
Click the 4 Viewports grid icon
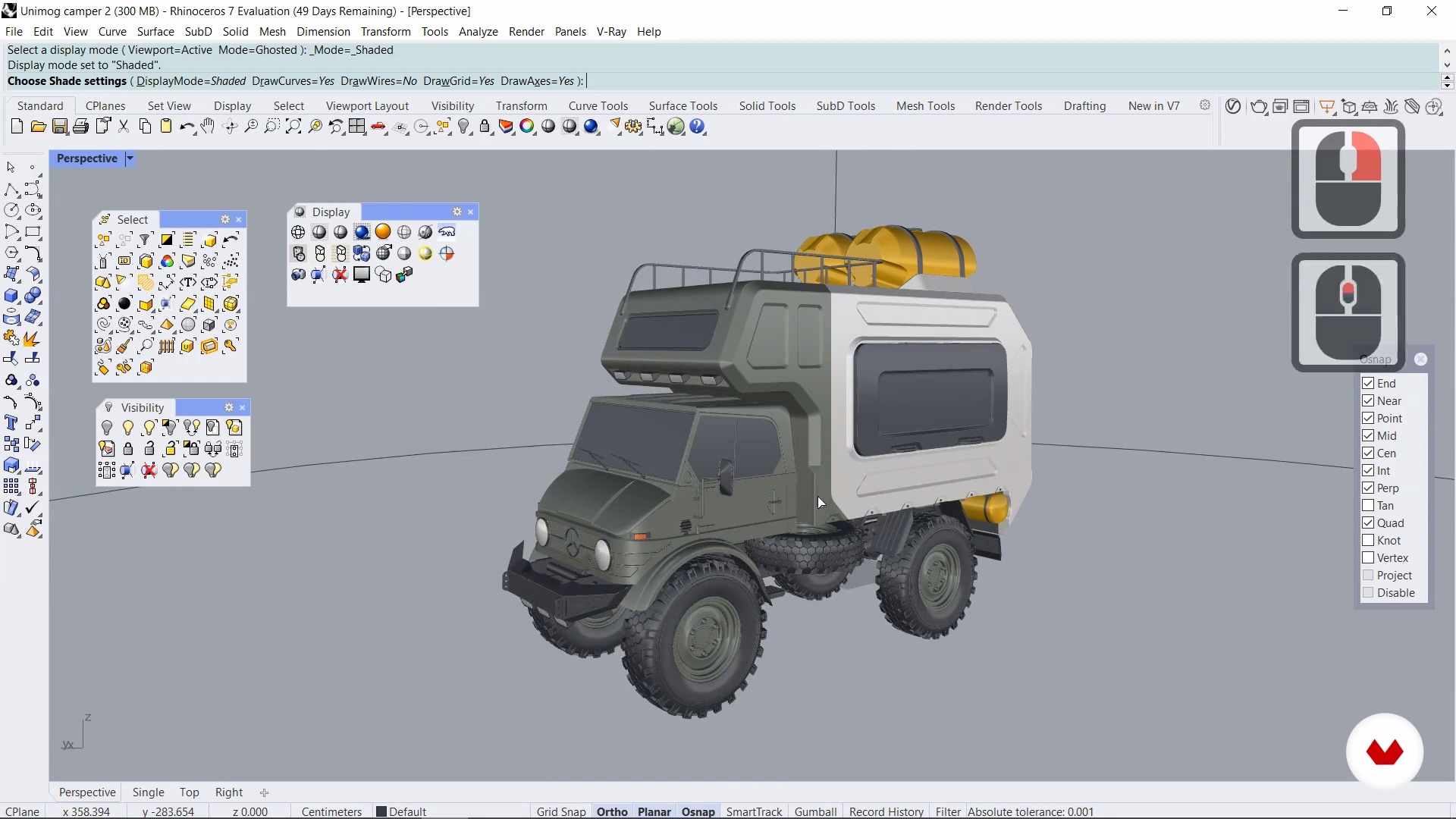[x=357, y=127]
